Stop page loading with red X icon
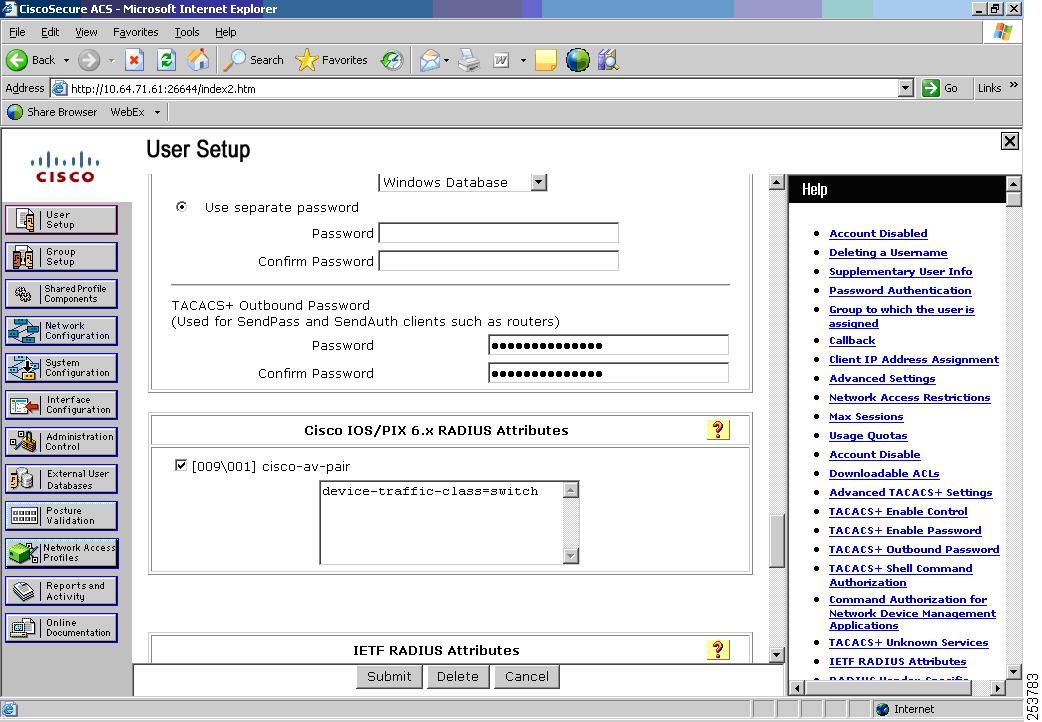Image resolution: width=1042 pixels, height=722 pixels. (x=134, y=60)
